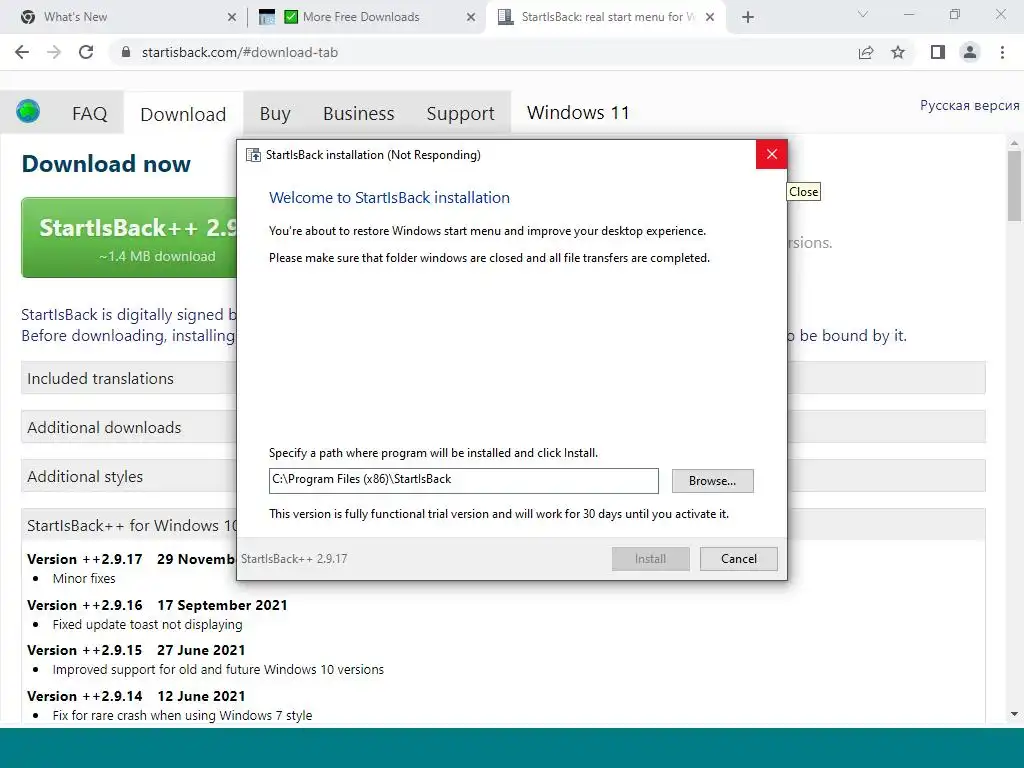Viewport: 1024px width, 768px height.
Task: Switch to Русская версия
Action: (x=969, y=105)
